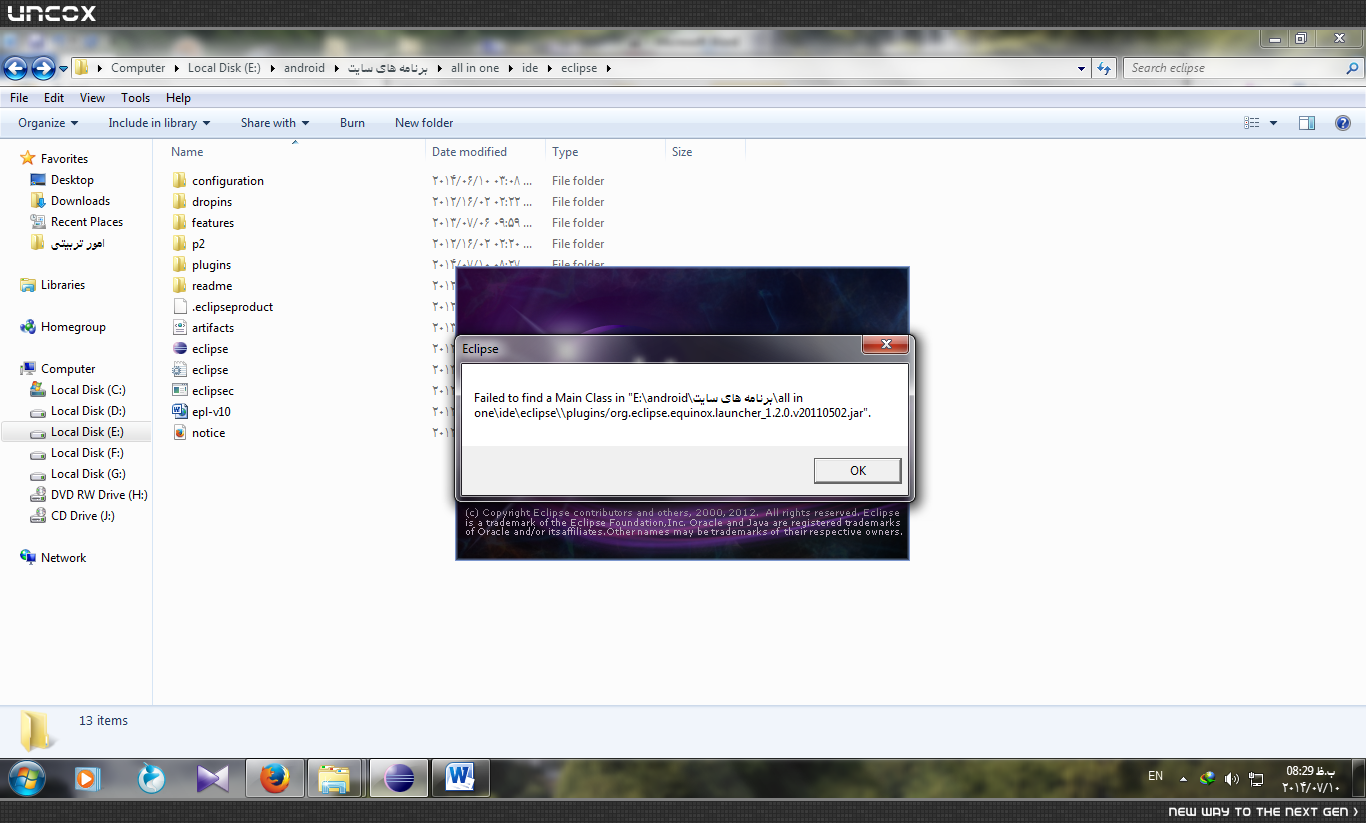This screenshot has width=1366, height=823.
Task: Select the epl-v10 document icon
Action: point(180,412)
